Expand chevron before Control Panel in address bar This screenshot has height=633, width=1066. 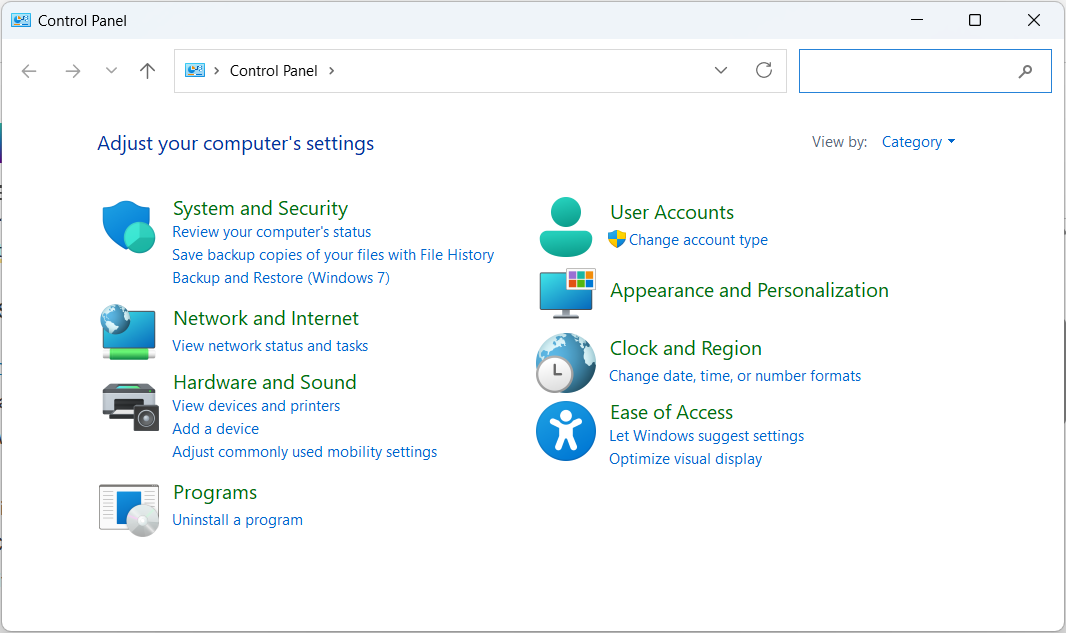(217, 71)
